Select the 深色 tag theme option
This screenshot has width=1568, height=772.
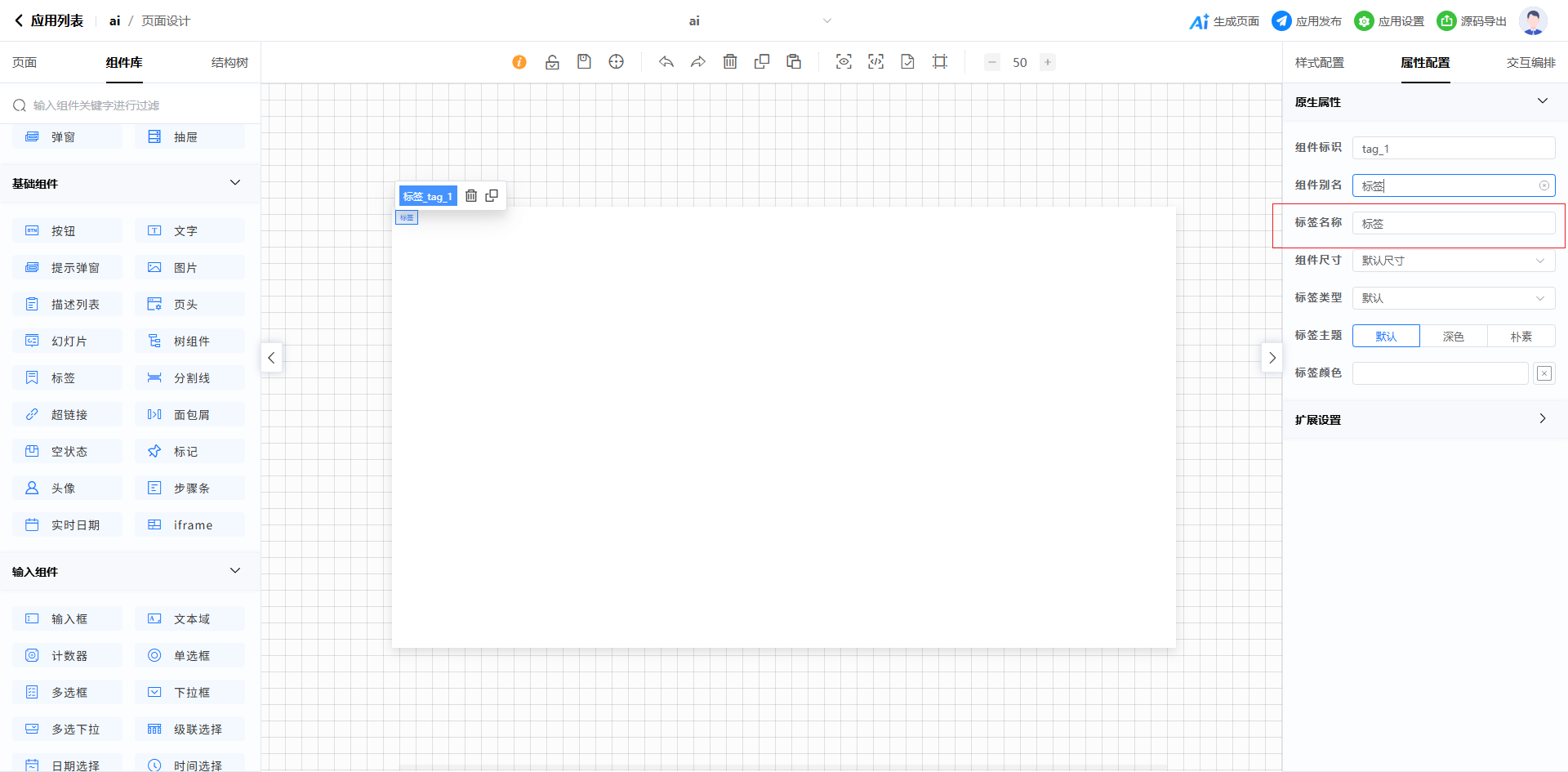click(x=1453, y=337)
